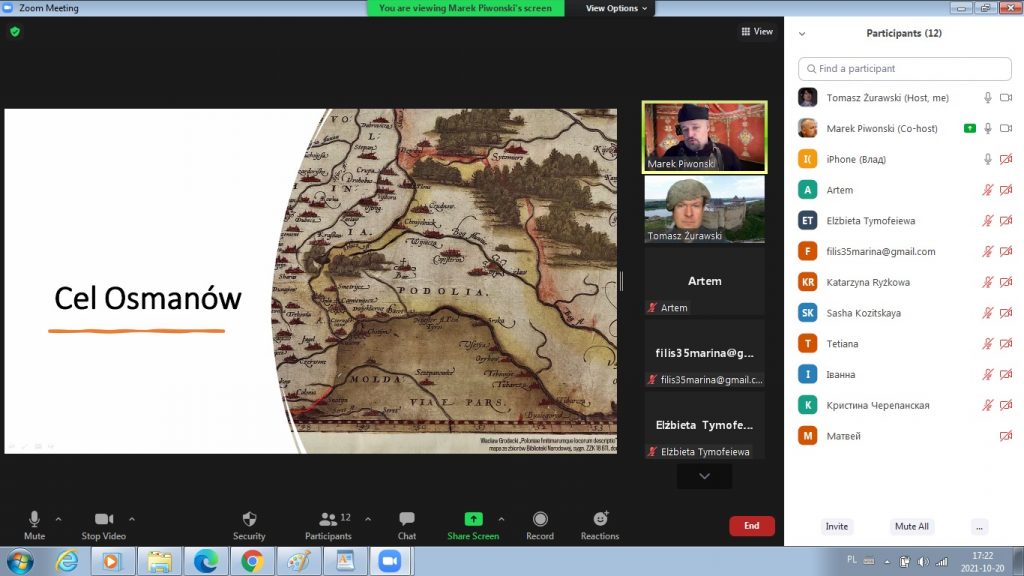Image resolution: width=1024 pixels, height=576 pixels.
Task: Open the Security shield icon
Action: tap(249, 520)
